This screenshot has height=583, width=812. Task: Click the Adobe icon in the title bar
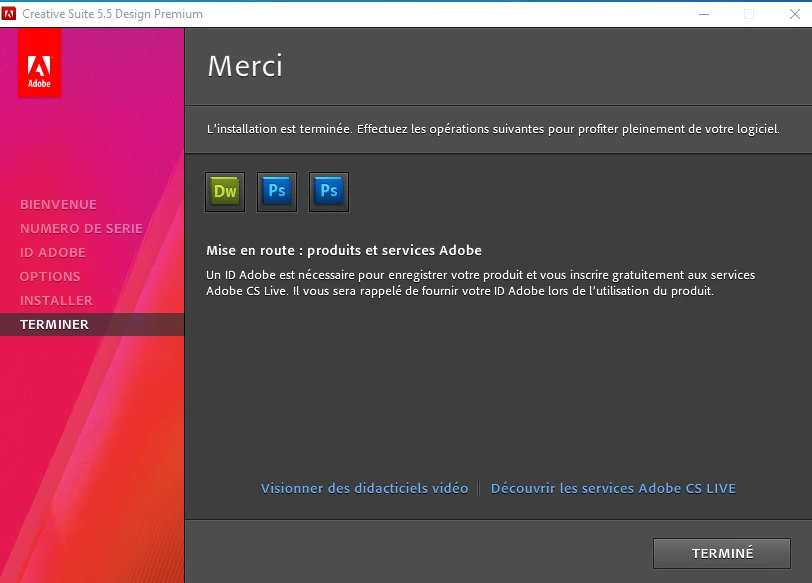tap(9, 13)
